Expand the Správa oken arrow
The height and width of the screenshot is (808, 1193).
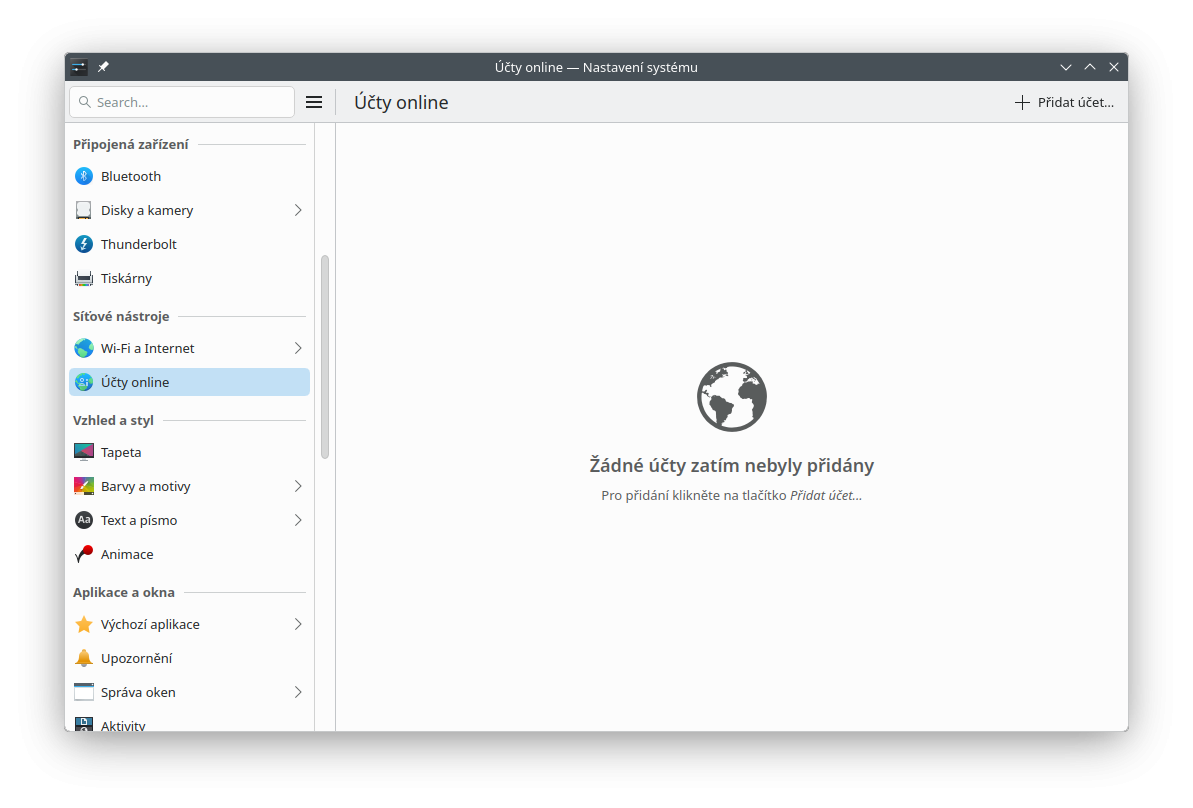(x=297, y=692)
